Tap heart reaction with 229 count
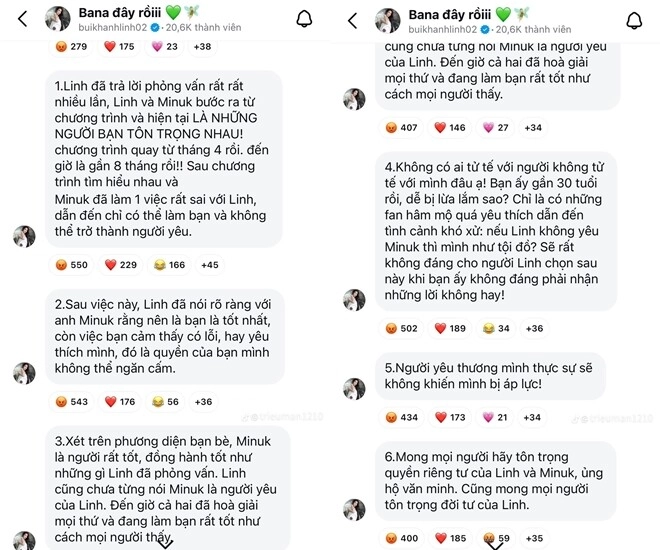The width and height of the screenshot is (660, 550). tap(121, 265)
